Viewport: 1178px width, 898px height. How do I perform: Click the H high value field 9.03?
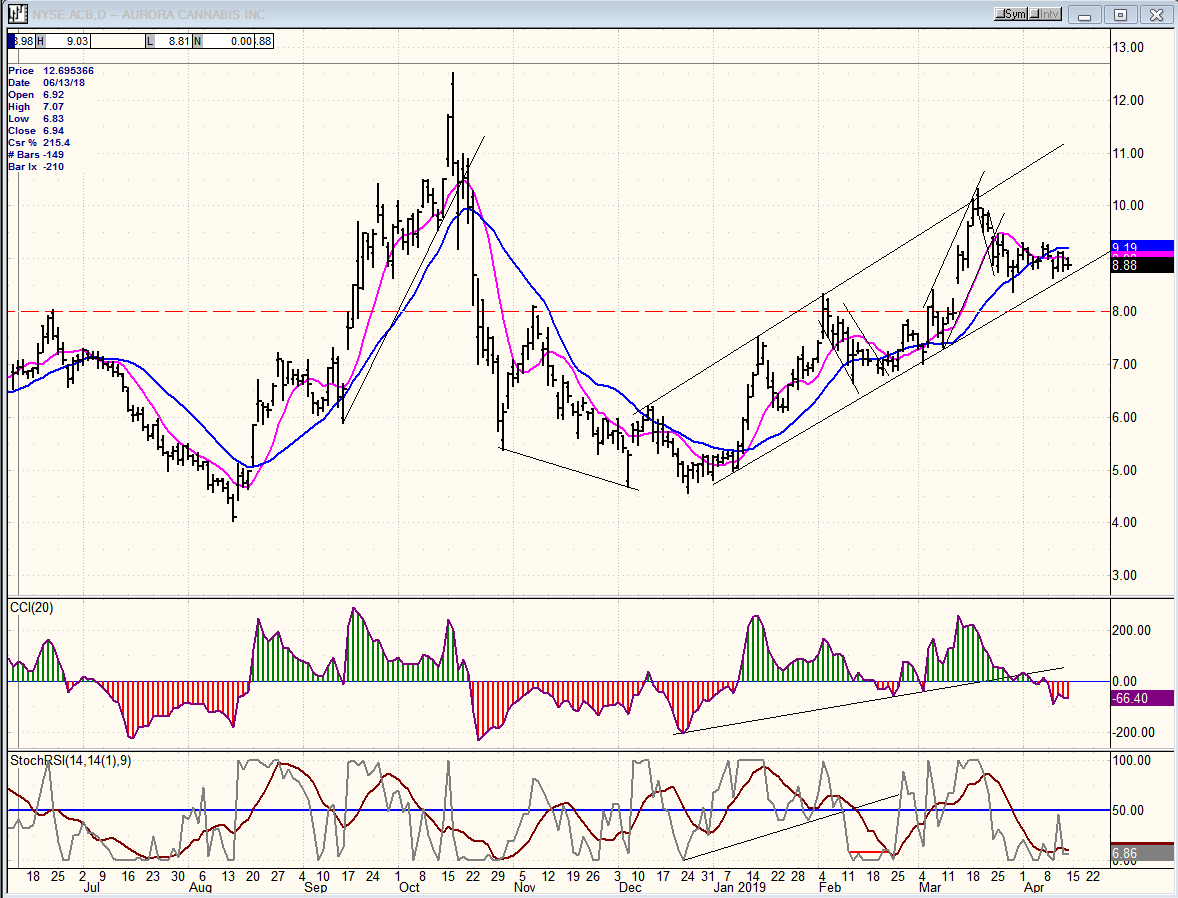click(62, 41)
